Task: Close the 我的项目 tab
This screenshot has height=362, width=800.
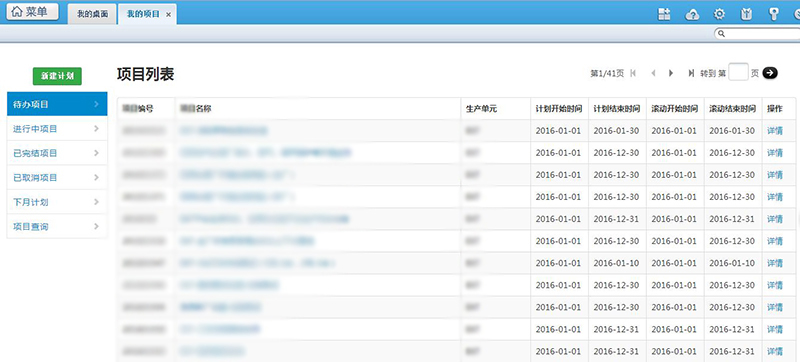Action: tap(168, 15)
